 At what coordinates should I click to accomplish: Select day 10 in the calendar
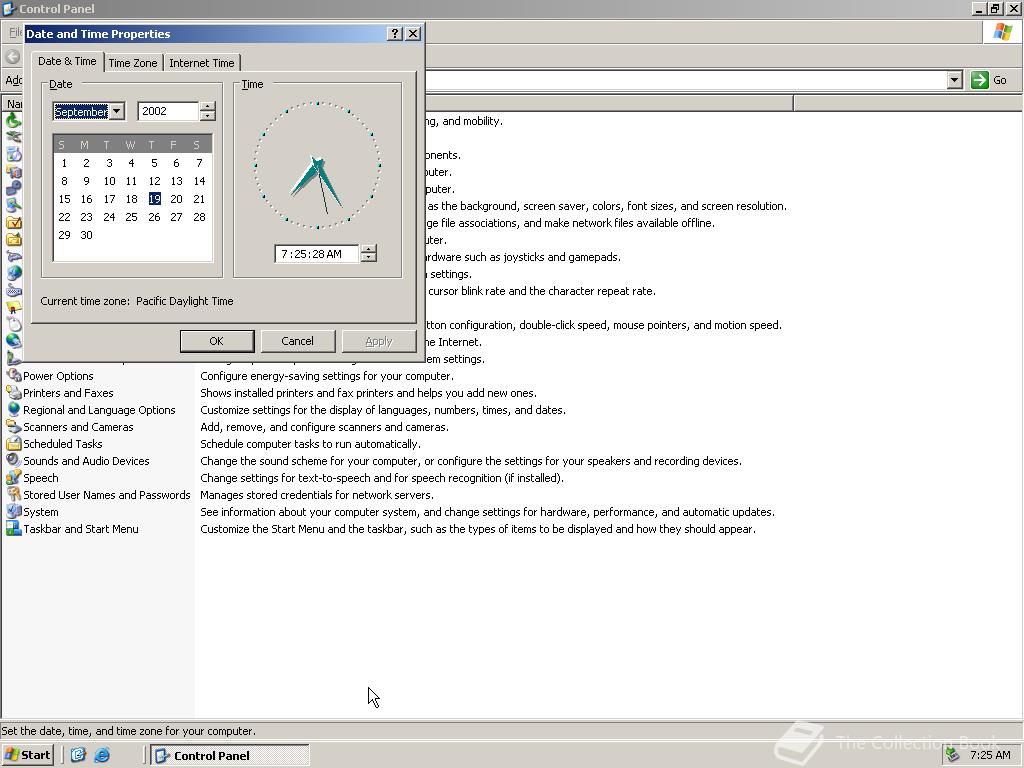(x=109, y=181)
